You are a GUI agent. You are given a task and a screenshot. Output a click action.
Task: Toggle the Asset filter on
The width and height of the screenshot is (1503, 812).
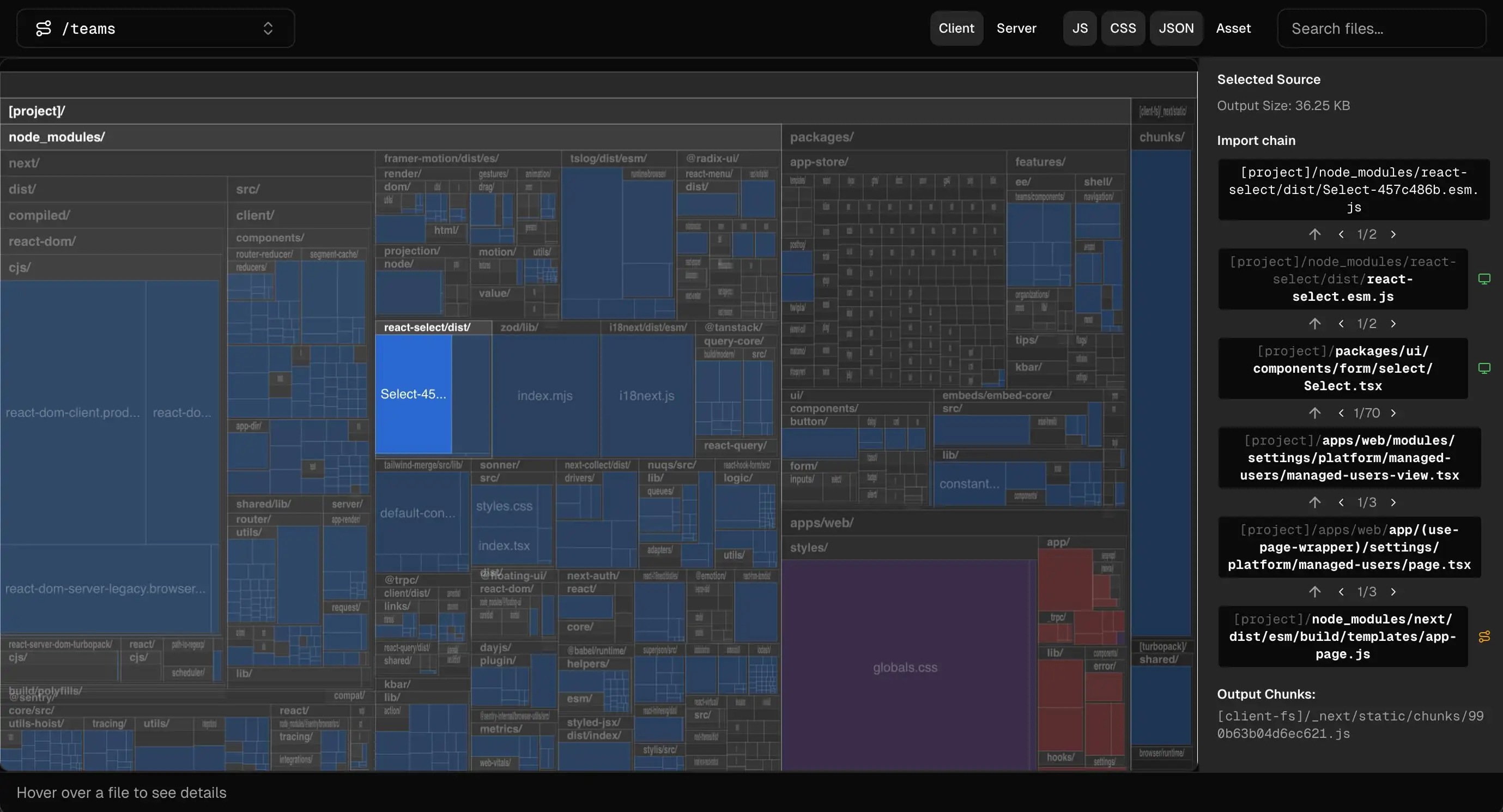1233,28
